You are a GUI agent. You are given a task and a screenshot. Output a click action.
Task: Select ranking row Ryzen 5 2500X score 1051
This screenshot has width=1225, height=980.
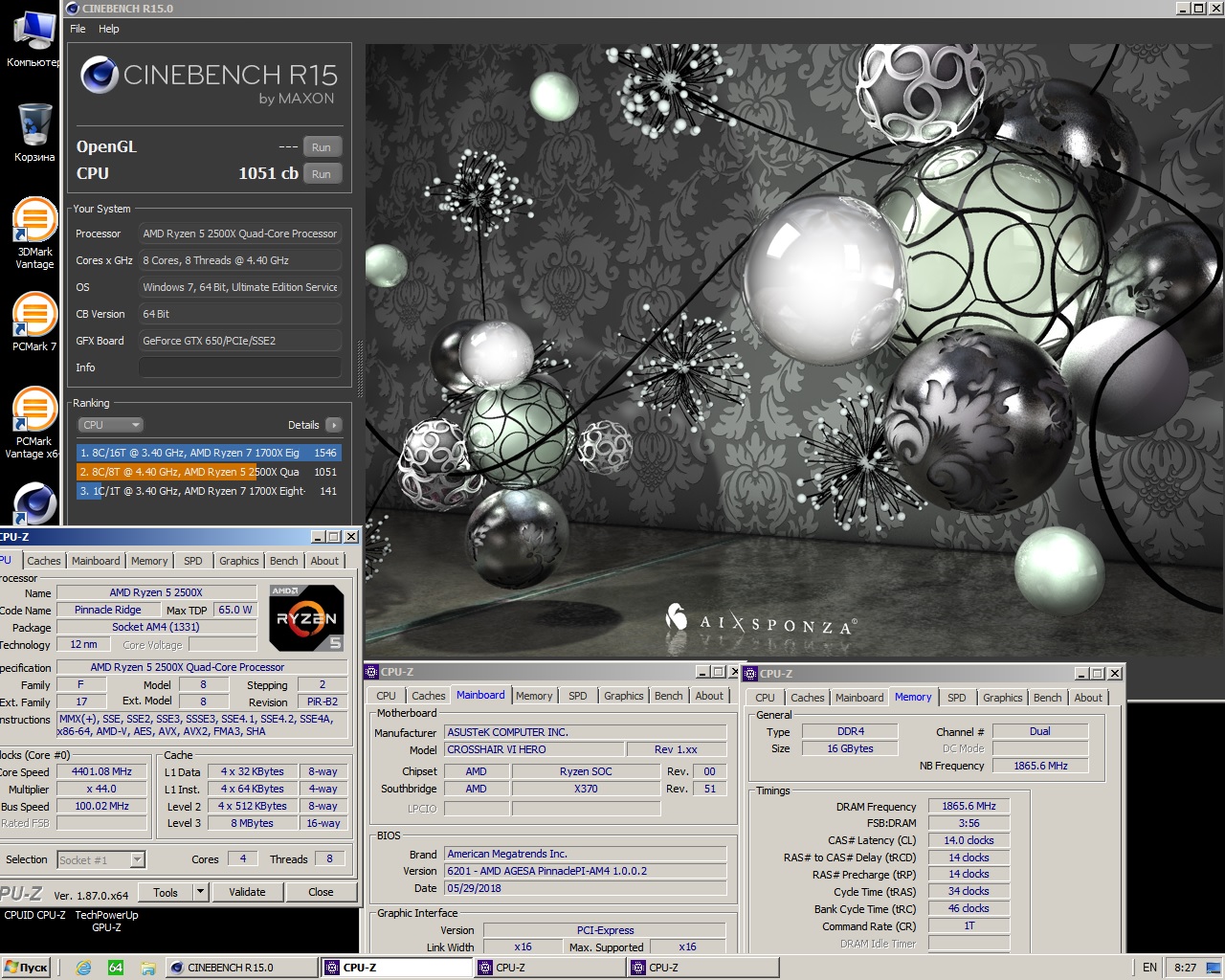[209, 472]
